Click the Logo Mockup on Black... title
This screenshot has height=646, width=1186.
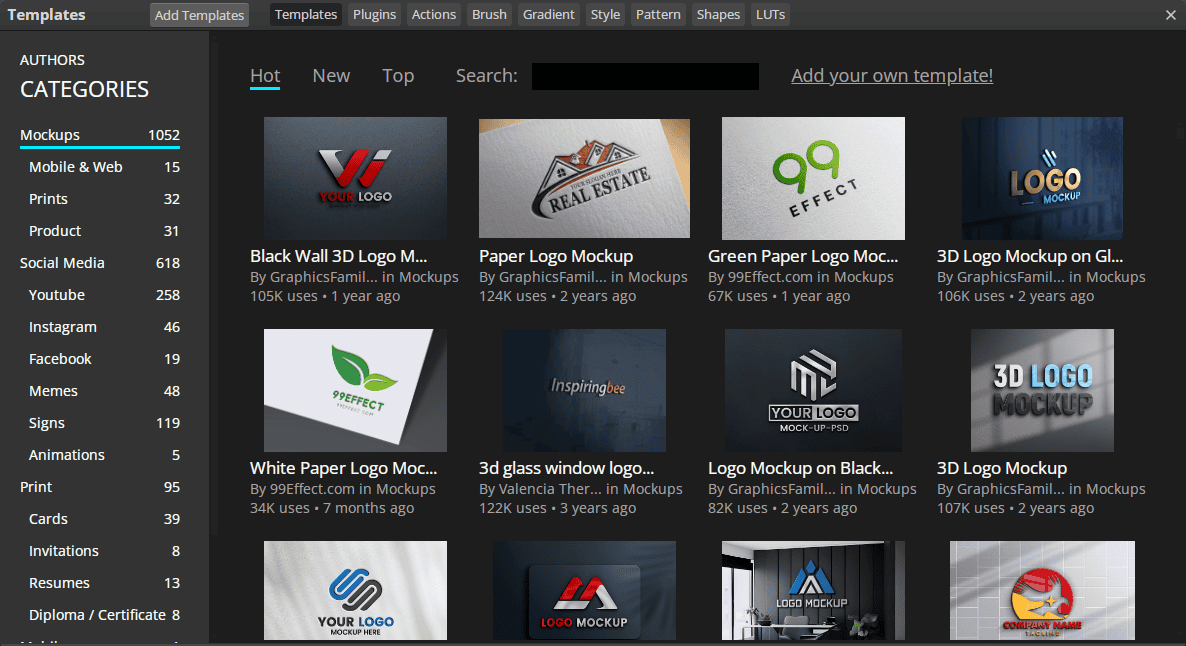[x=800, y=468]
